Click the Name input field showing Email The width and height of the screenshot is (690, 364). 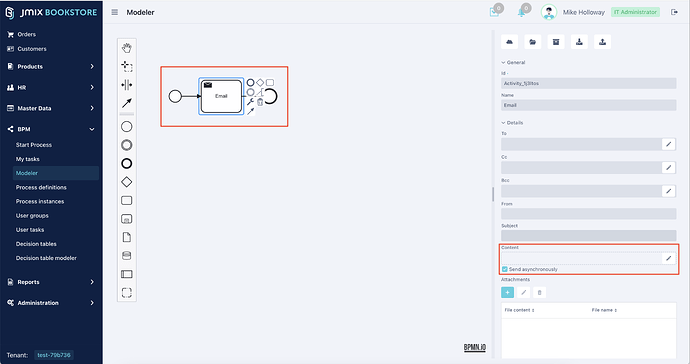pos(588,105)
